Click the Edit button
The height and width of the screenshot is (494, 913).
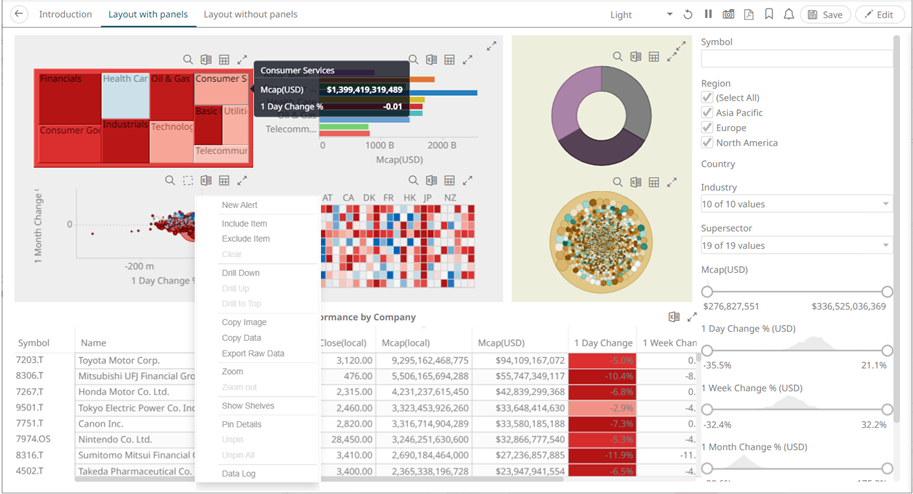[x=877, y=15]
